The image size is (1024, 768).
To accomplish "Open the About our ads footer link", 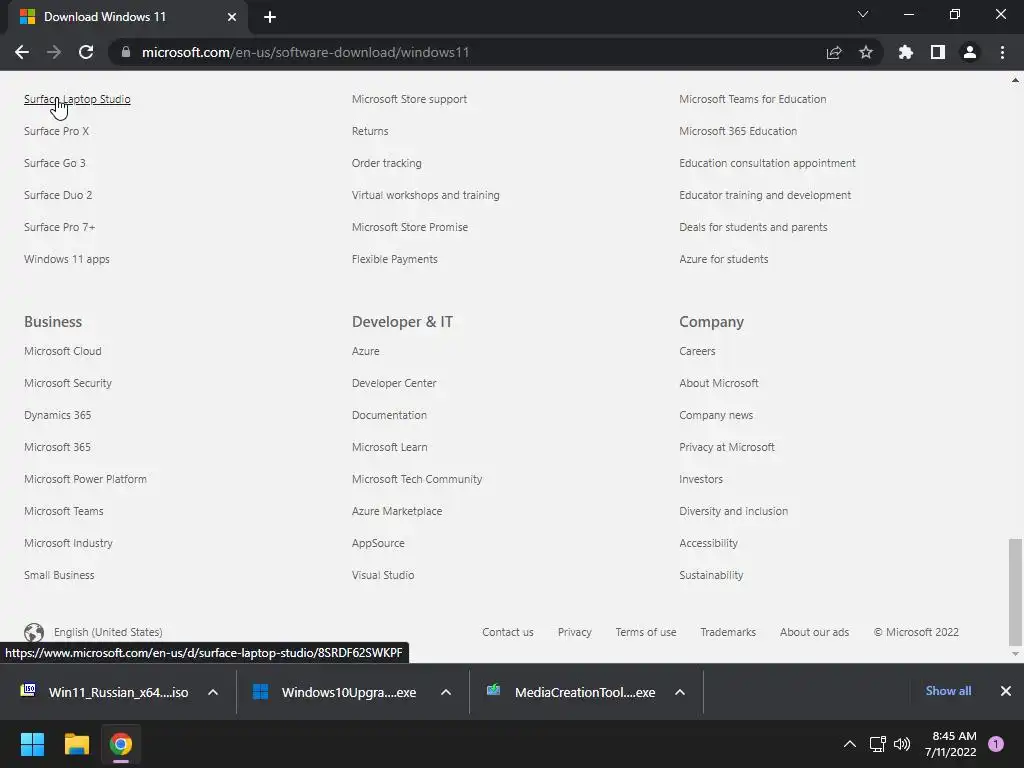I will click(814, 632).
